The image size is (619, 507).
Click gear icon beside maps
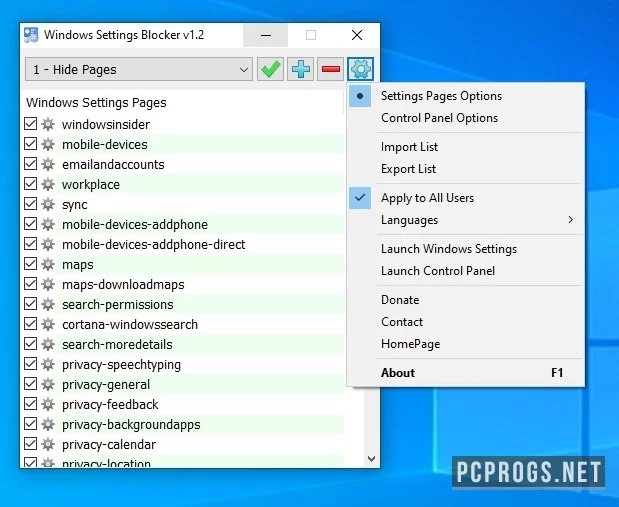(x=48, y=264)
